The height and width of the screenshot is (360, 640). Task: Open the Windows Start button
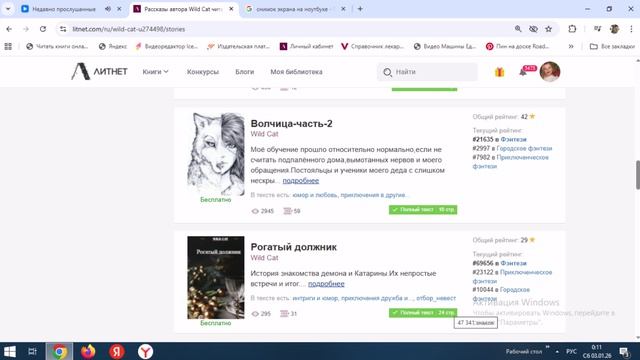coord(9,351)
